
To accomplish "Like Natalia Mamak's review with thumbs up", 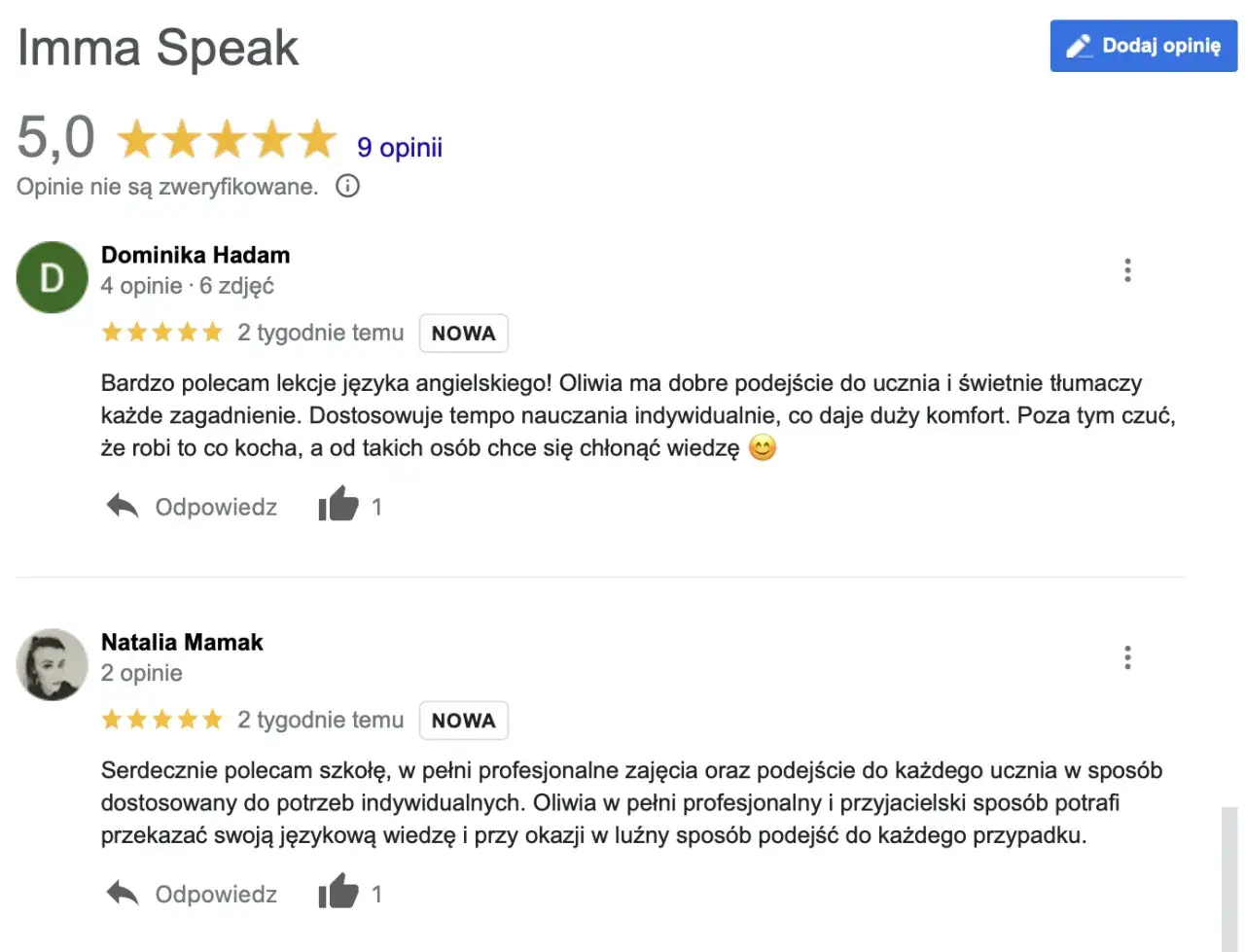I will (338, 892).
